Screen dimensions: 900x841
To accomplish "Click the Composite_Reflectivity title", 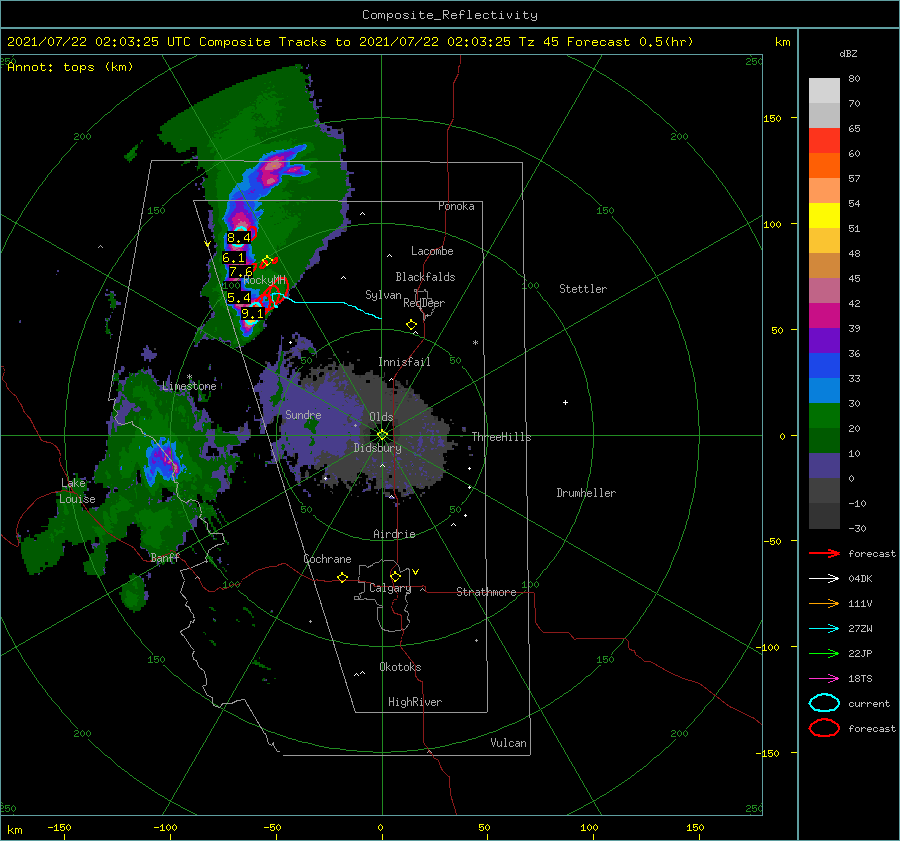I will click(x=450, y=15).
